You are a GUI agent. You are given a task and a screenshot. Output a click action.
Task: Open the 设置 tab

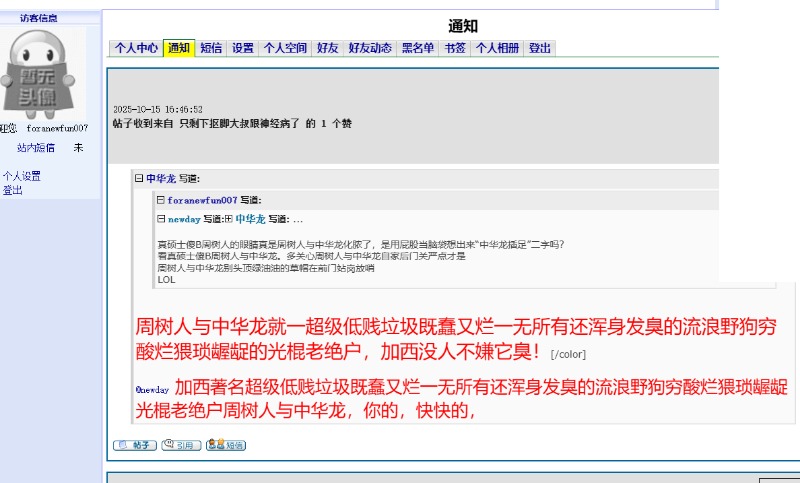pos(243,48)
